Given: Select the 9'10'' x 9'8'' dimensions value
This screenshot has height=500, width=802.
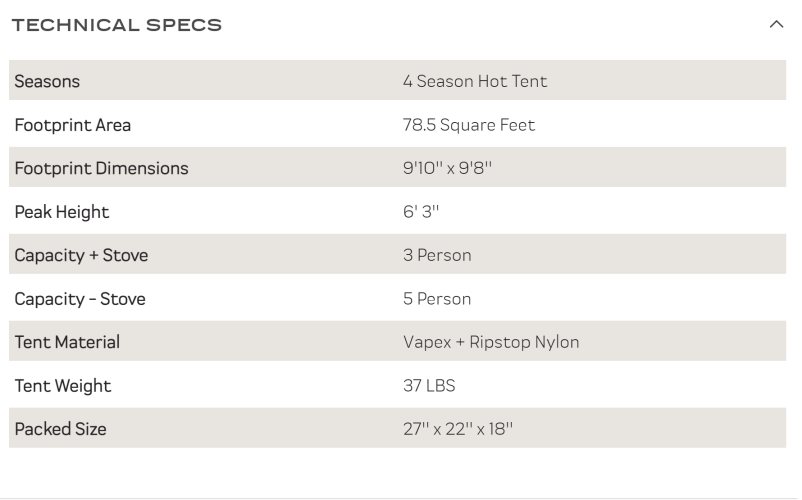Looking at the screenshot, I should pos(447,168).
